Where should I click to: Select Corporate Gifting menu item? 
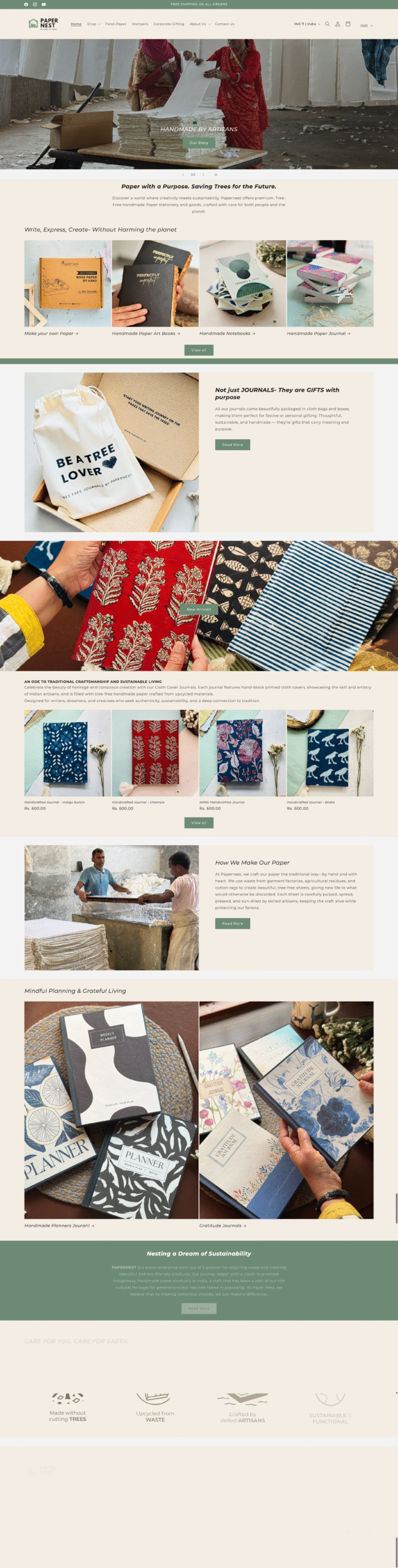click(169, 24)
